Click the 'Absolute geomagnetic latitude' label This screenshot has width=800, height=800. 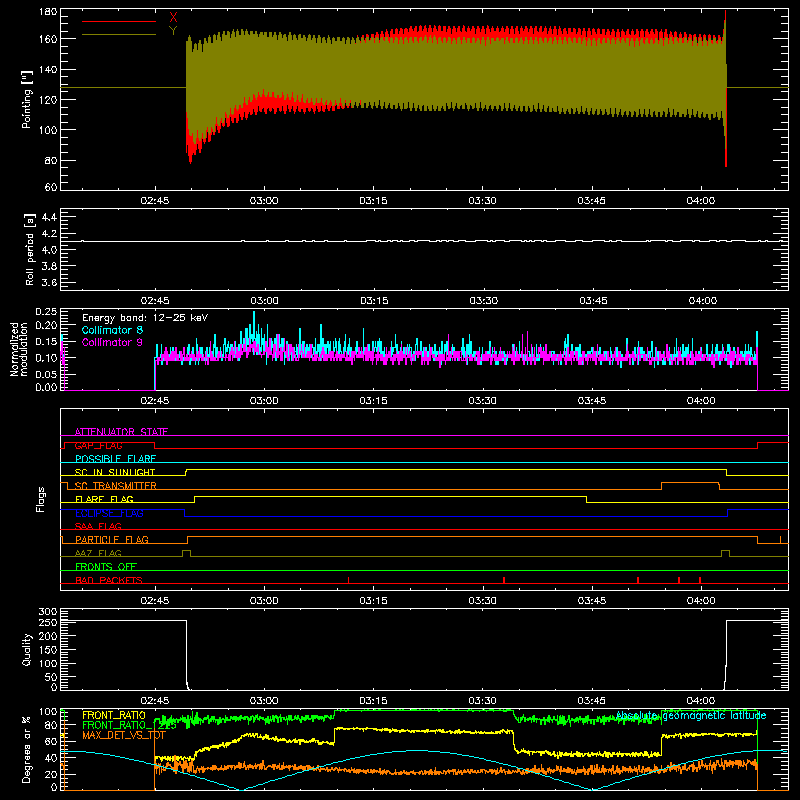(691, 715)
